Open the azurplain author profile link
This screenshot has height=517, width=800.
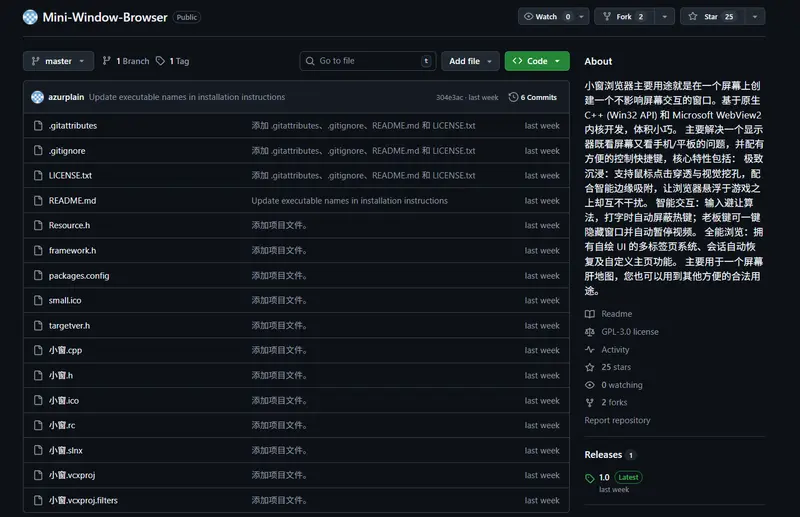tap(66, 97)
